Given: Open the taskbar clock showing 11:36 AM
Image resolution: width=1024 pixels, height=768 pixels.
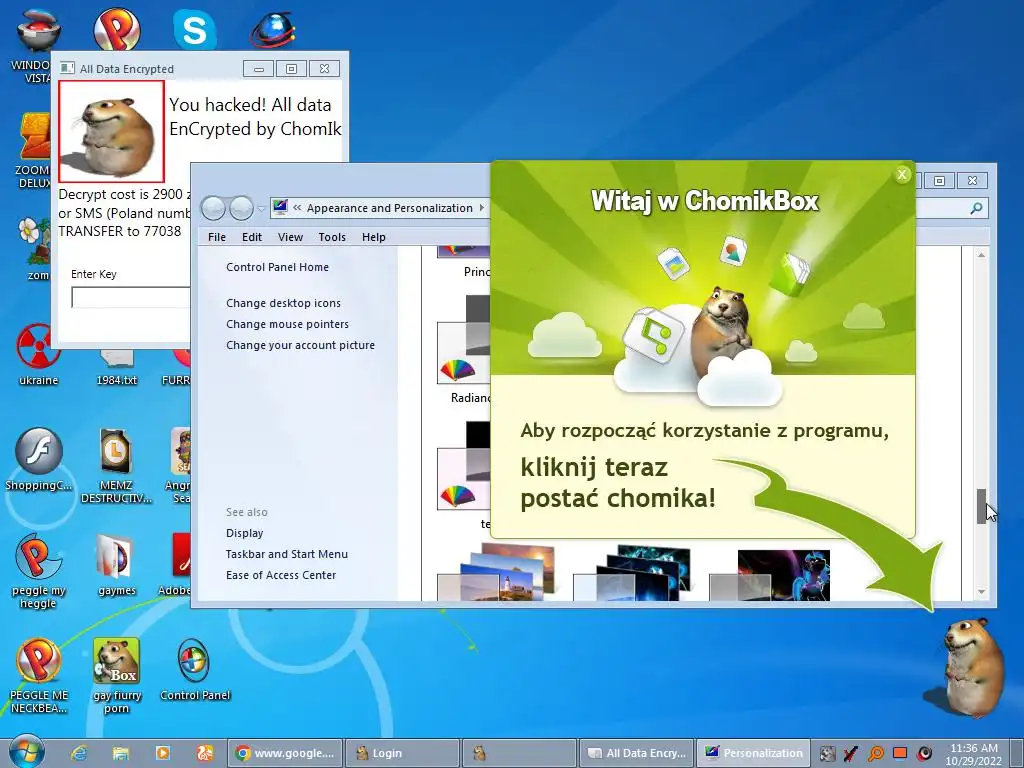Looking at the screenshot, I should (974, 754).
